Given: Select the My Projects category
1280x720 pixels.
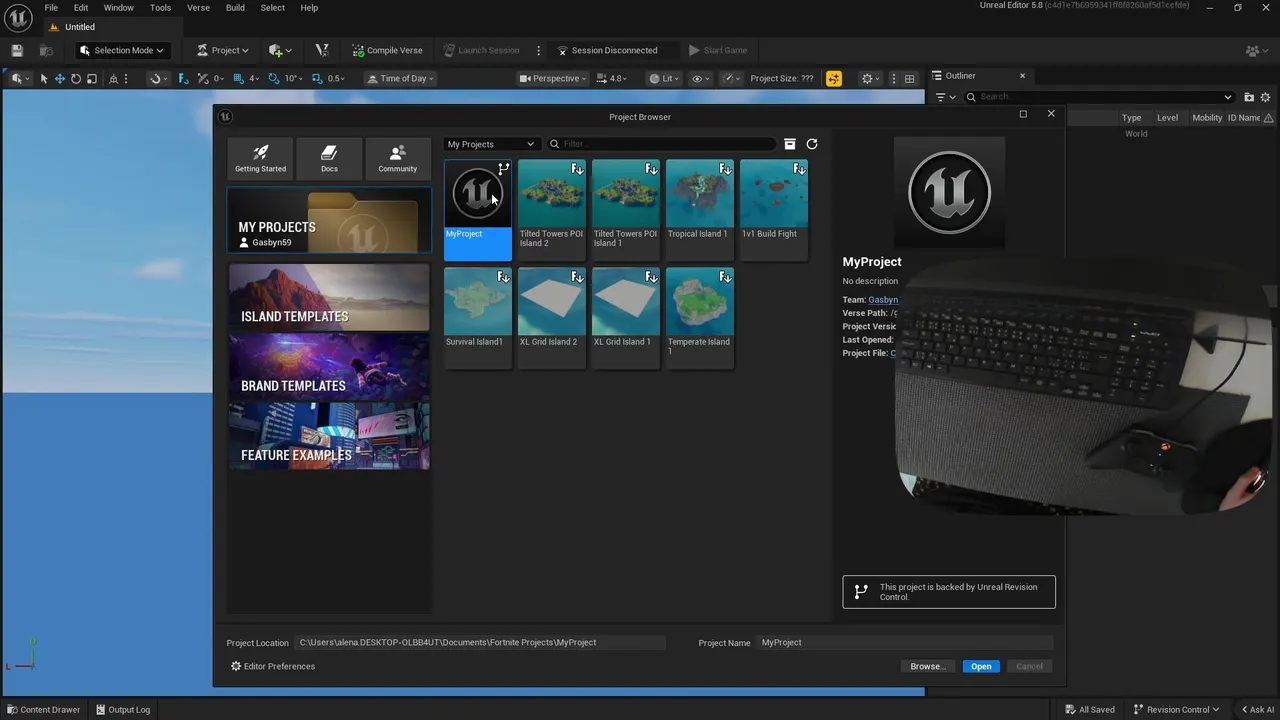Looking at the screenshot, I should point(329,222).
